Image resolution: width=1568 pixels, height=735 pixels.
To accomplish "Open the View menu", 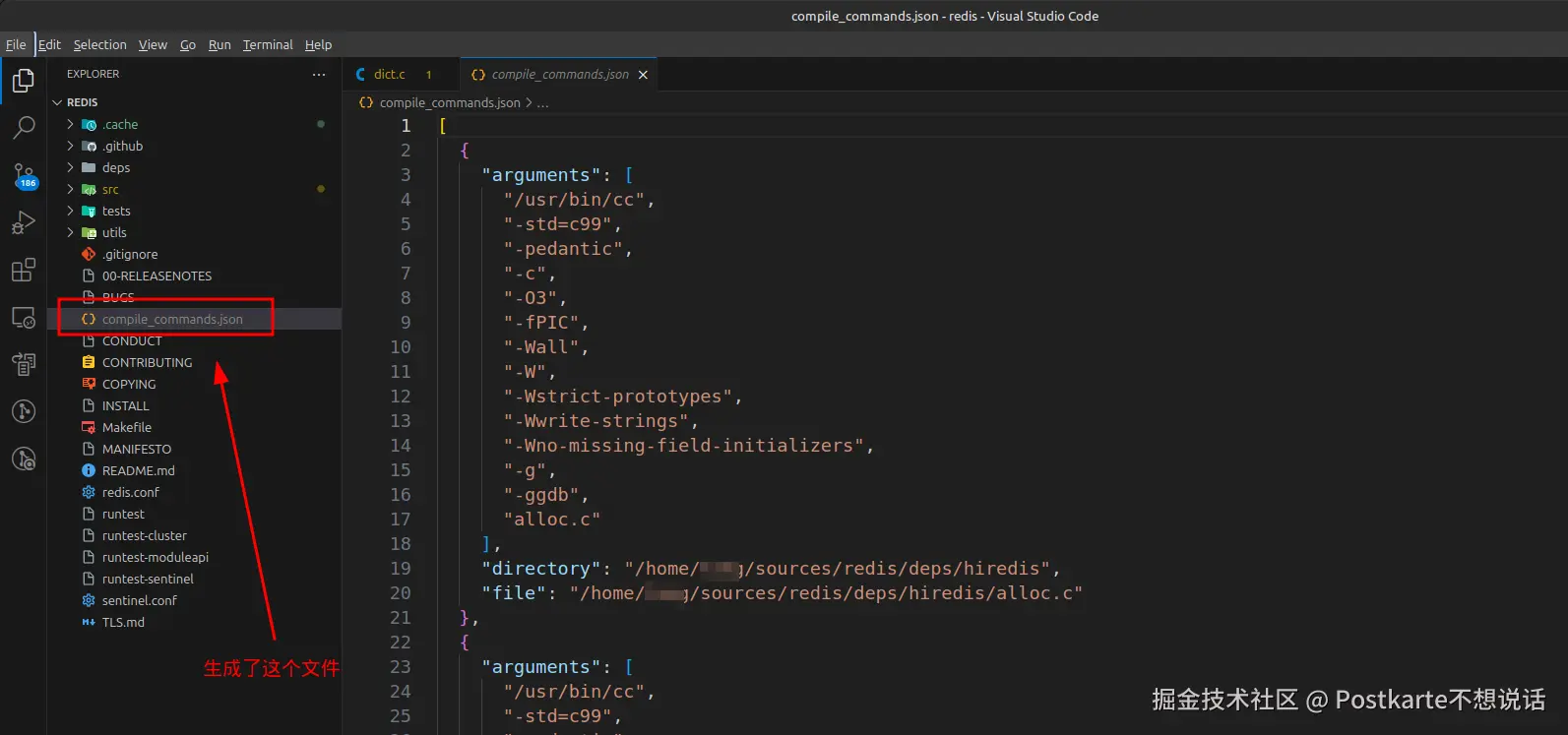I will (x=153, y=44).
